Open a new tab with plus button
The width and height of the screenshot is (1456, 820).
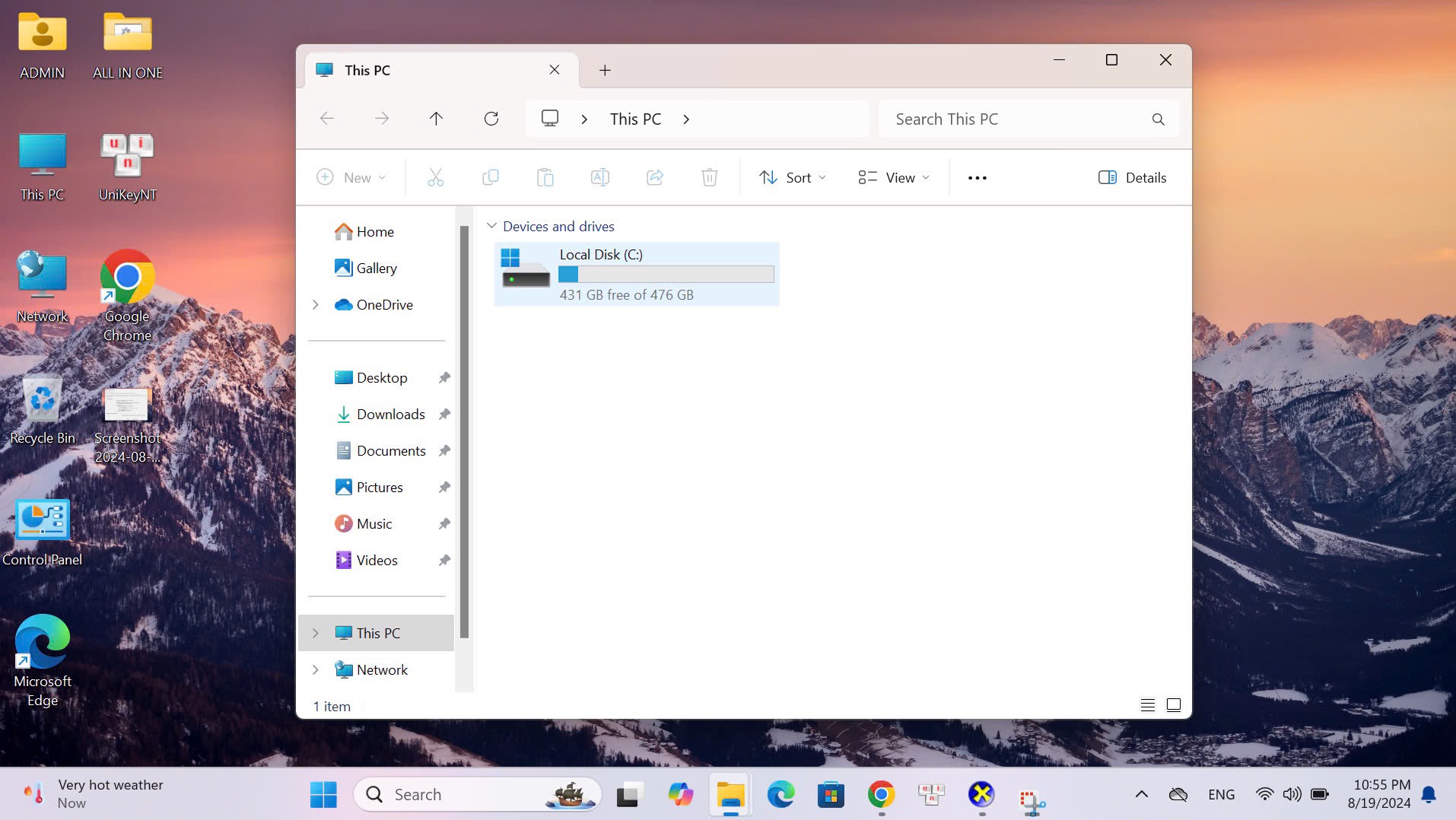pos(605,71)
